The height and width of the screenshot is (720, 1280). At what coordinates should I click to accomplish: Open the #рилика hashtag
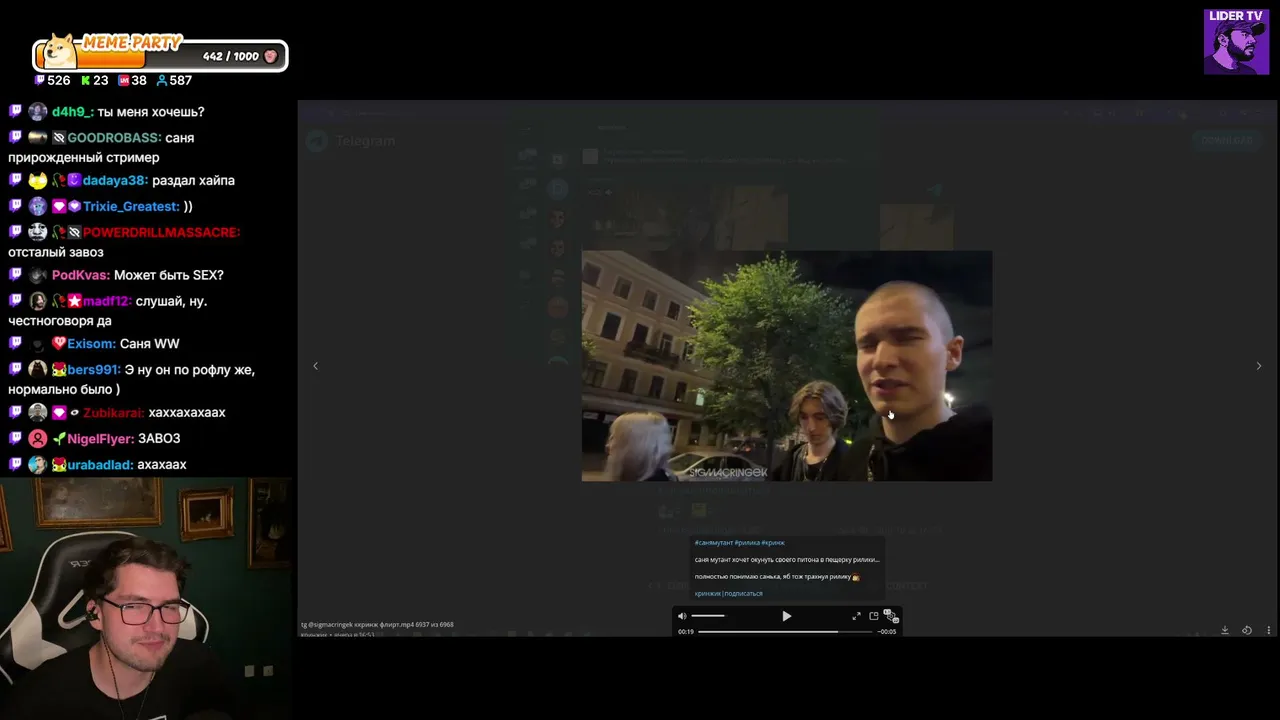747,543
